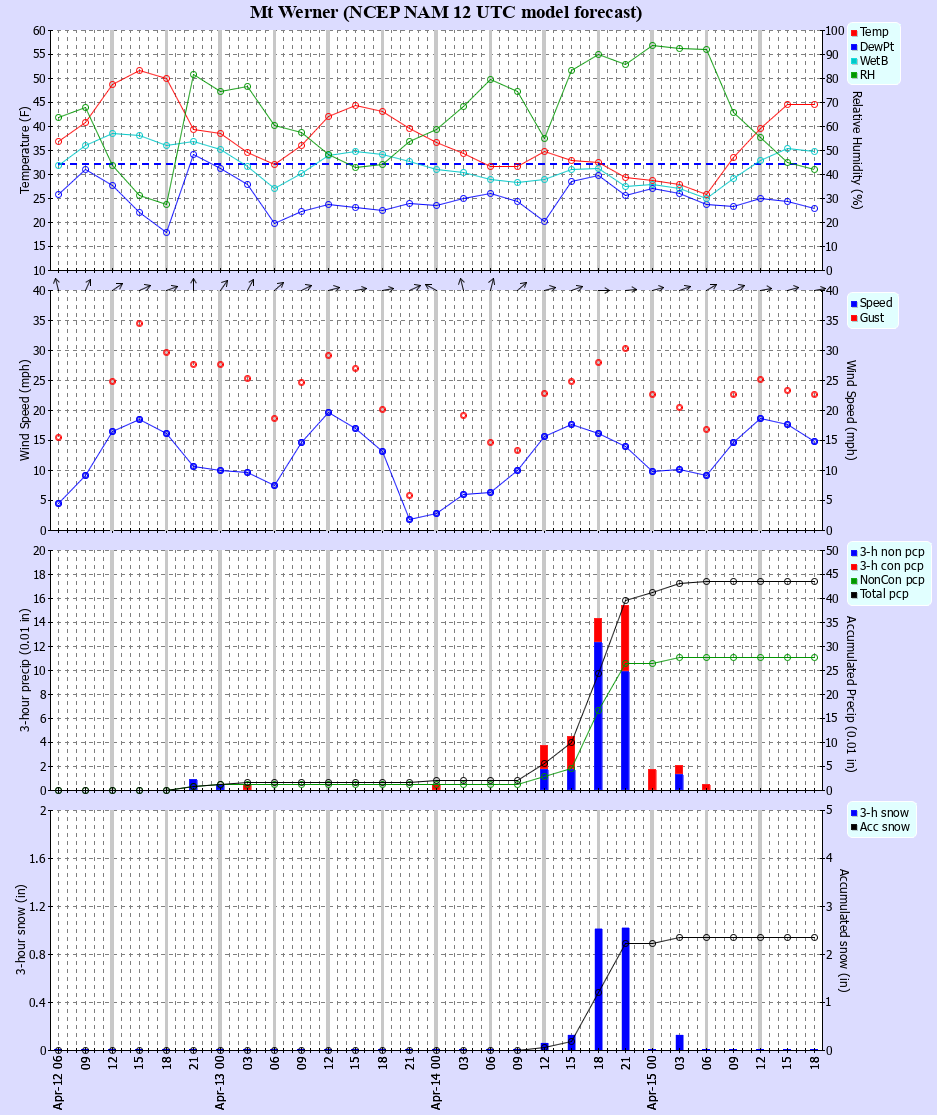The image size is (937, 1115).
Task: Click the Apr-12 06 time label
Action: pos(58,1084)
